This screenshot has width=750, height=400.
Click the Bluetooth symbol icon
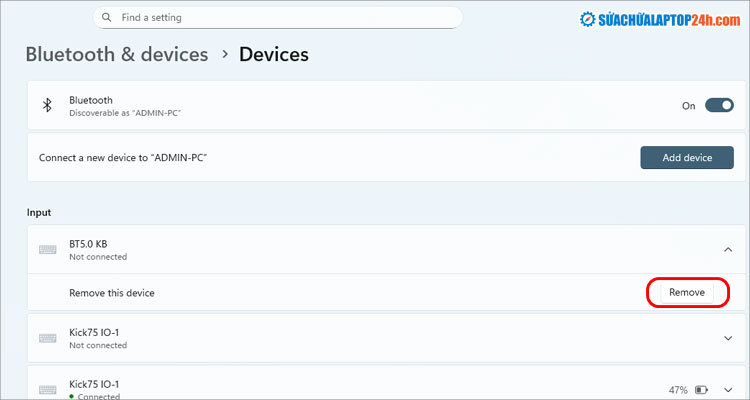pos(46,106)
